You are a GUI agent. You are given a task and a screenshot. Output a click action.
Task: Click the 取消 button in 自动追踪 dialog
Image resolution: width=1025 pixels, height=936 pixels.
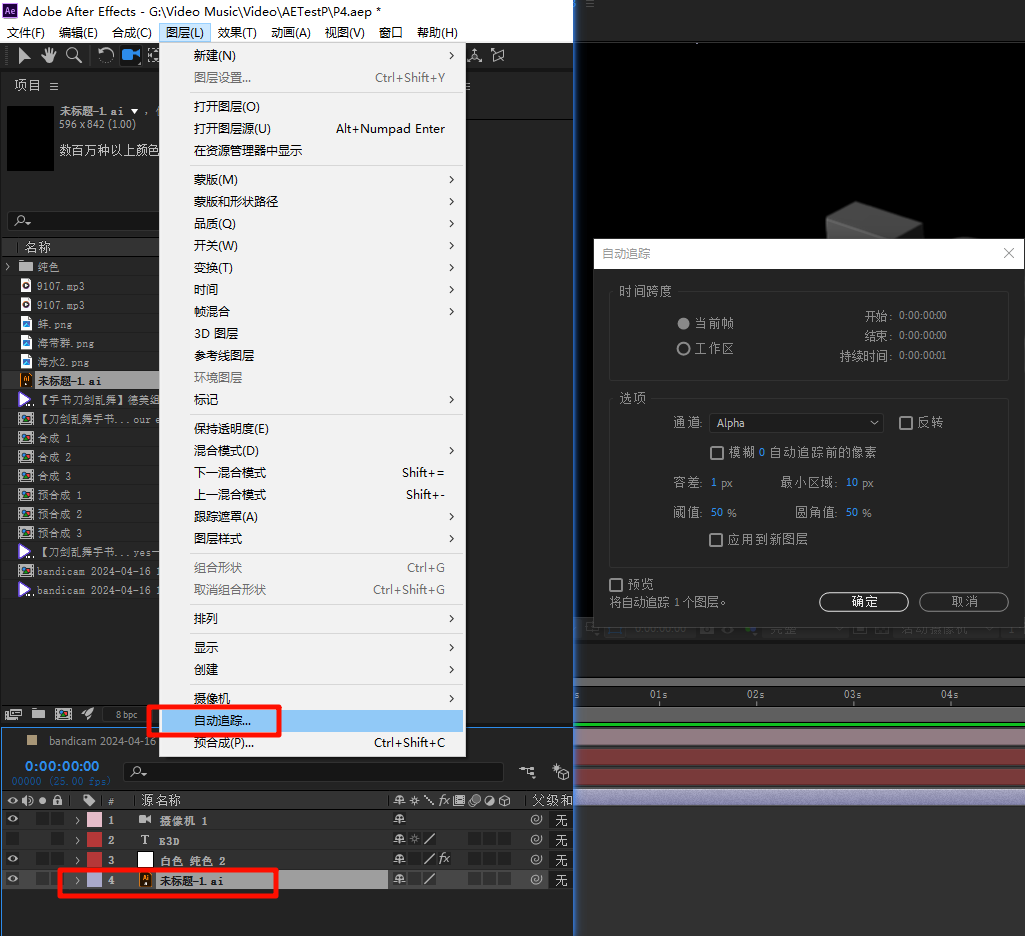pyautogui.click(x=964, y=602)
